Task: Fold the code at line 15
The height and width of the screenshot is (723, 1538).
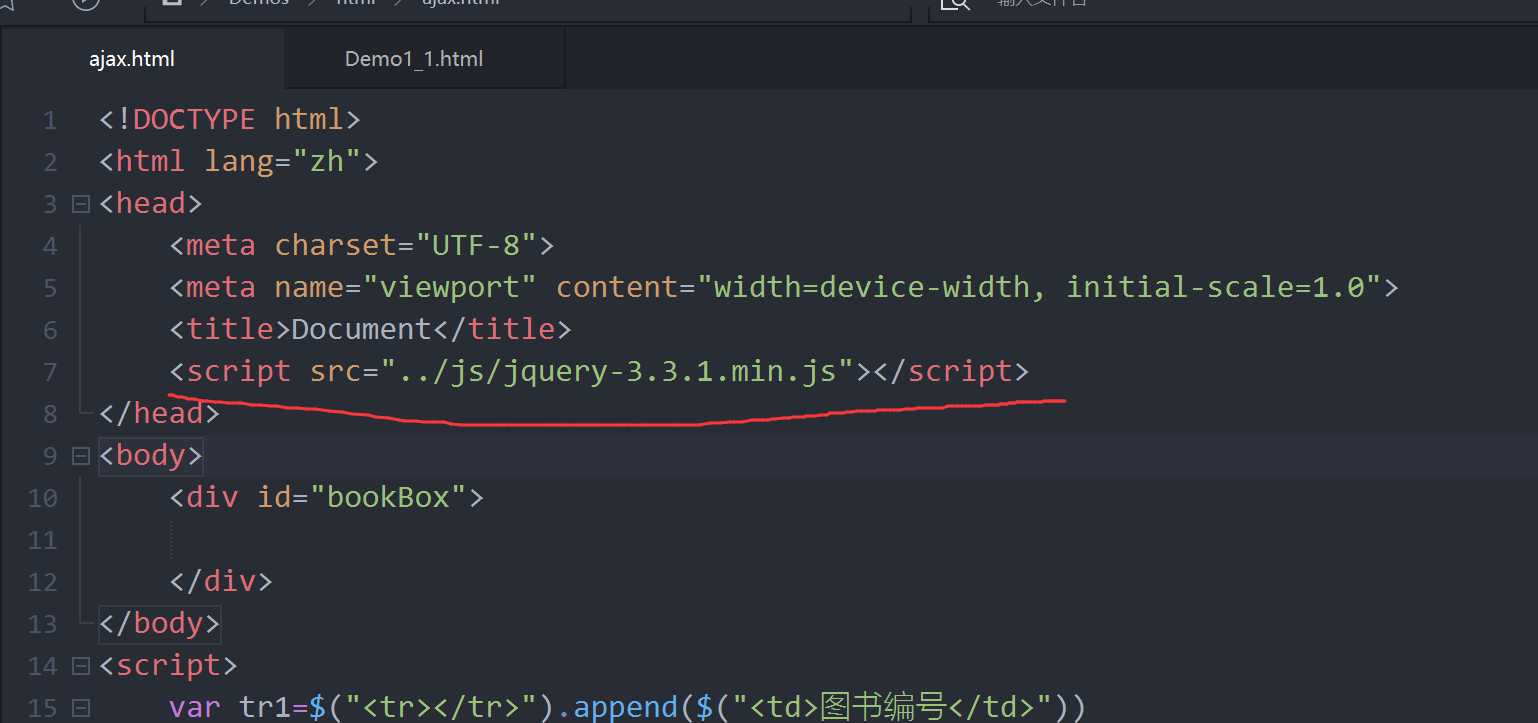Action: click(x=81, y=708)
